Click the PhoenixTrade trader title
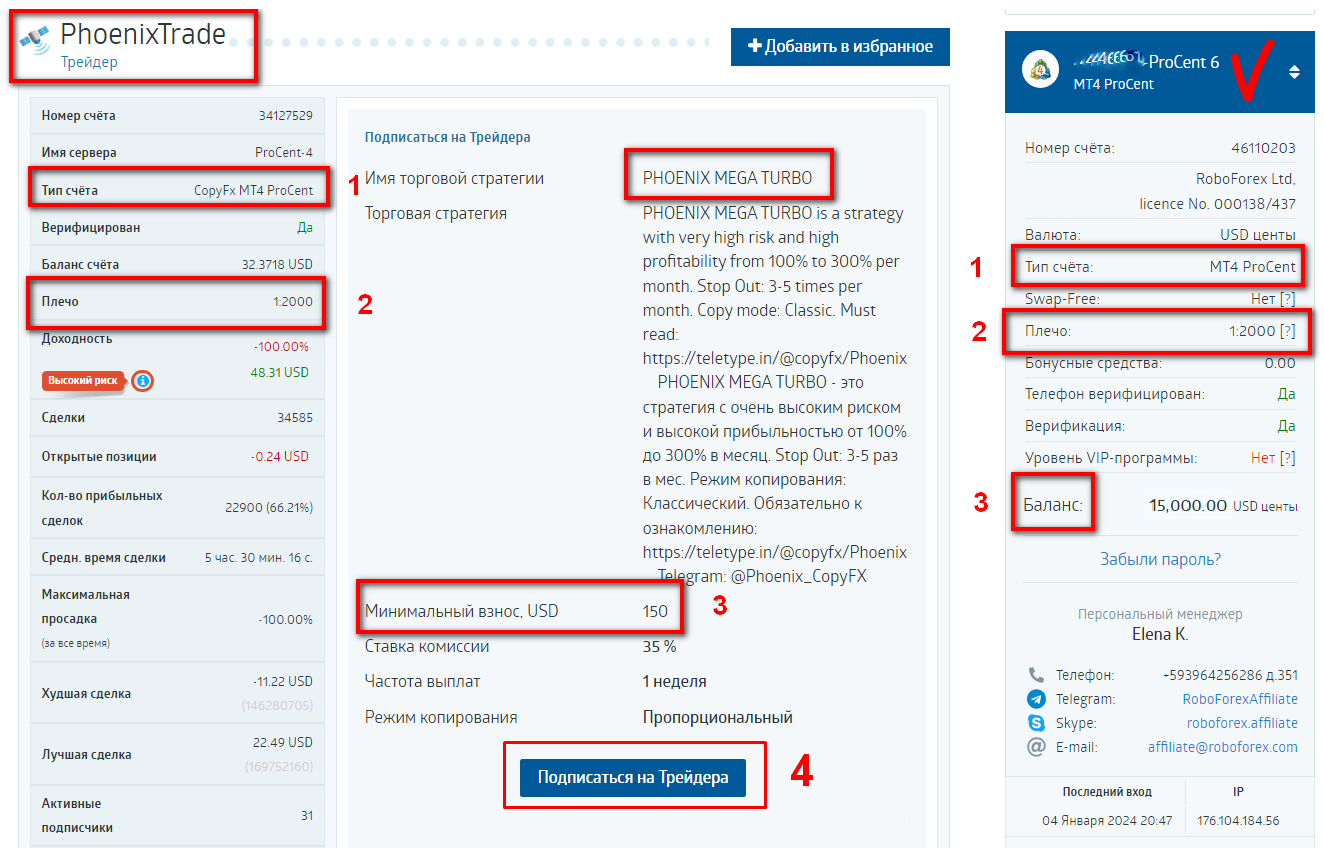 click(143, 34)
